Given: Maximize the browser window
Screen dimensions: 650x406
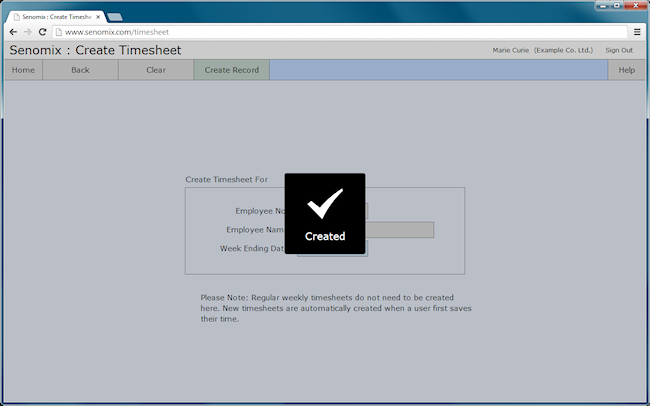Looking at the screenshot, I should click(617, 5).
